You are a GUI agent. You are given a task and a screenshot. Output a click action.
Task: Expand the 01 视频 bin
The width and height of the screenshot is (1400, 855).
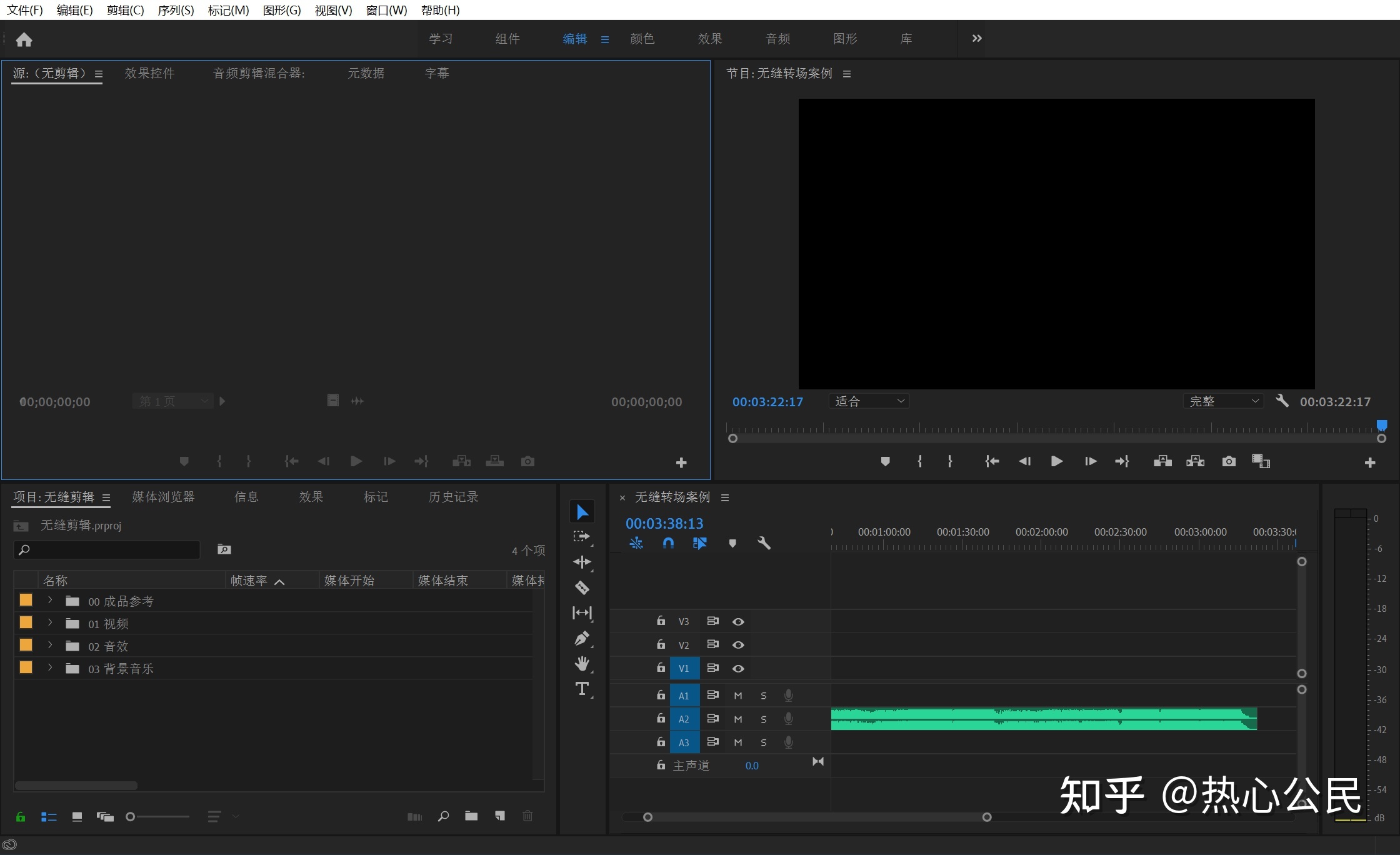[x=50, y=623]
